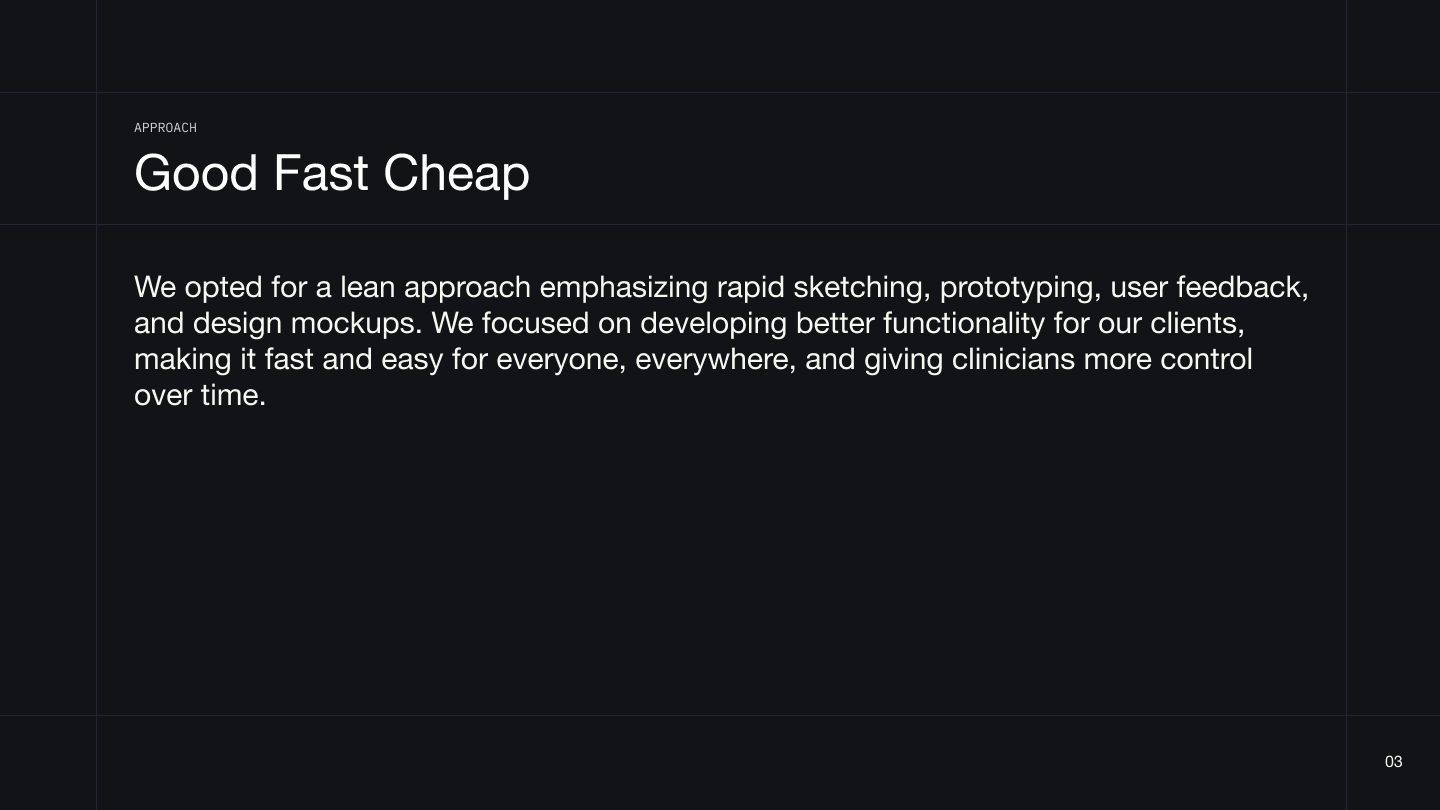
Task: Select the Good Fast Cheap slide title
Action: tap(331, 173)
